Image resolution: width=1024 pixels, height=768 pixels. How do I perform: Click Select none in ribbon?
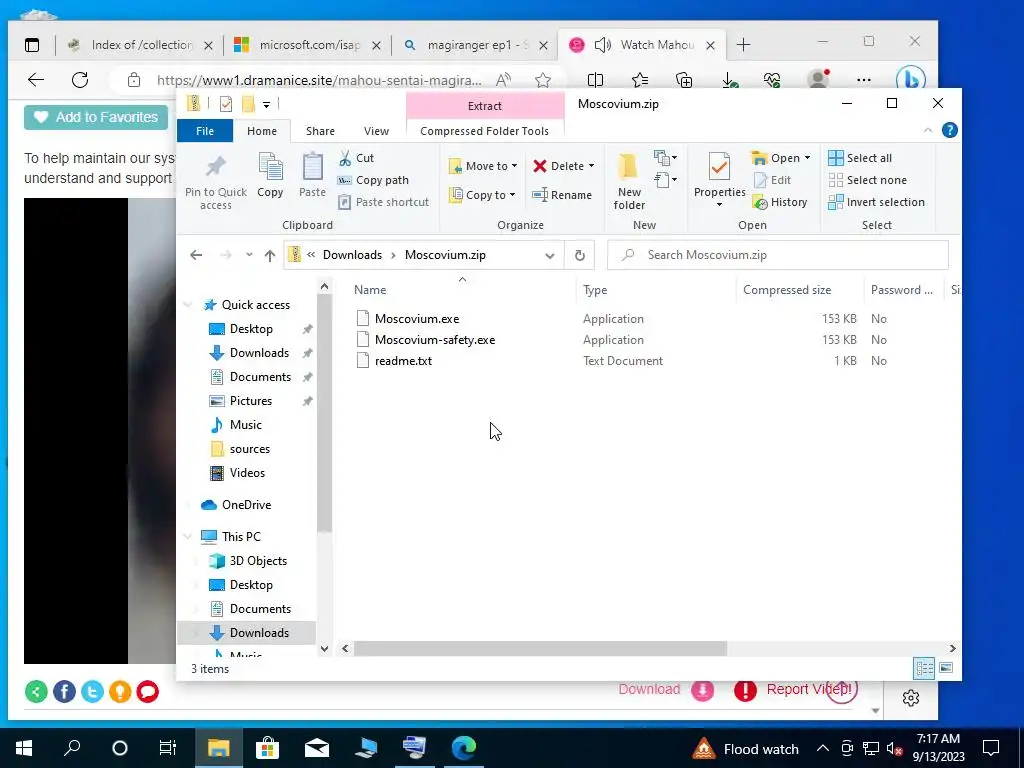pyautogui.click(x=867, y=180)
